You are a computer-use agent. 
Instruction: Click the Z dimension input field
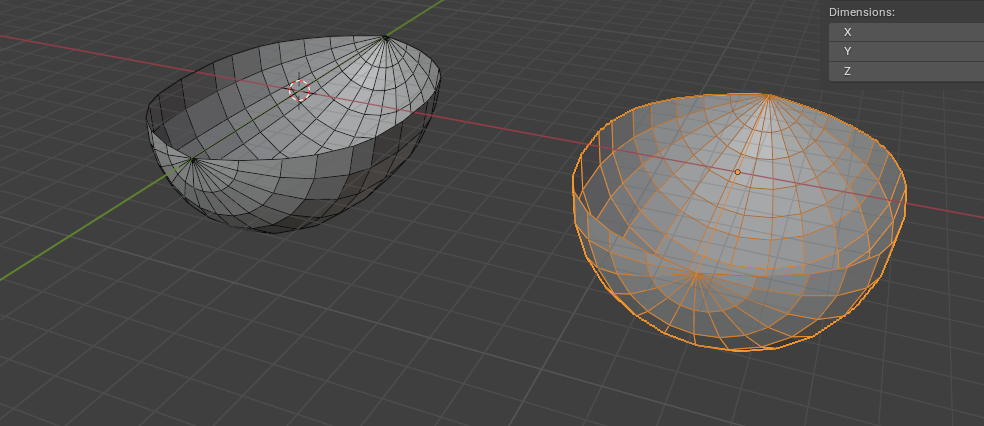906,72
